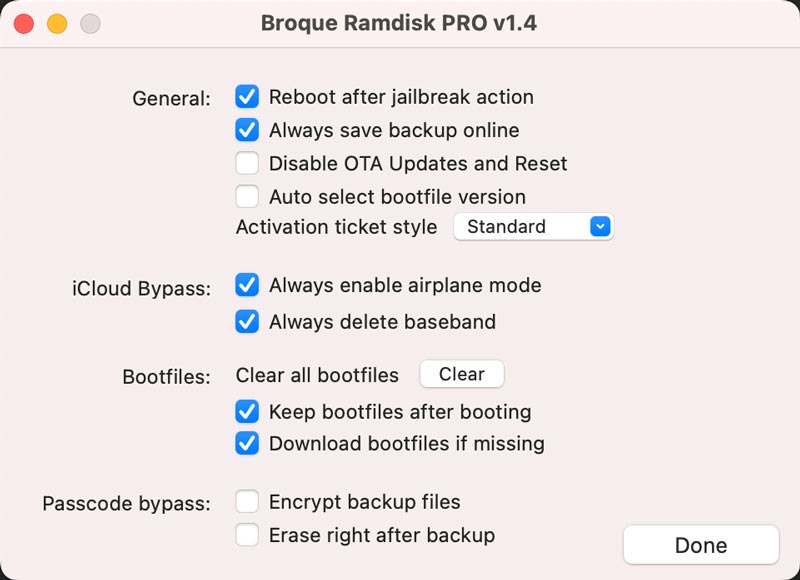Screen dimensions: 800x580
Task: Uncheck "Download bootfiles if missing"
Action: tap(247, 443)
